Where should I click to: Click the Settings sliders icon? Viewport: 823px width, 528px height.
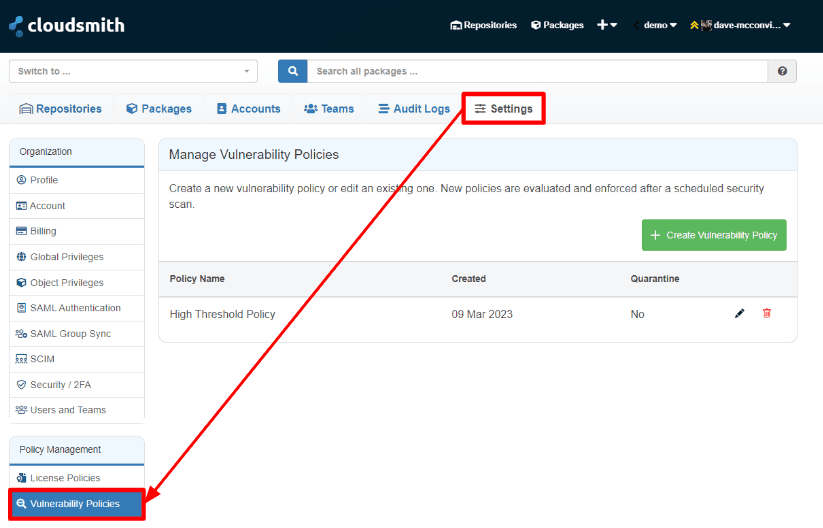click(x=480, y=109)
